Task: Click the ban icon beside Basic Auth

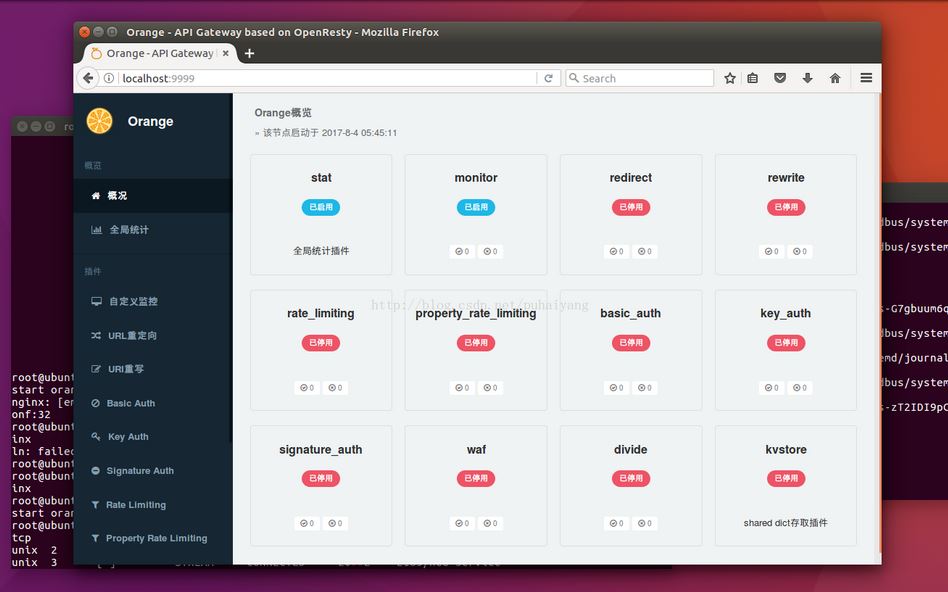Action: 96,403
